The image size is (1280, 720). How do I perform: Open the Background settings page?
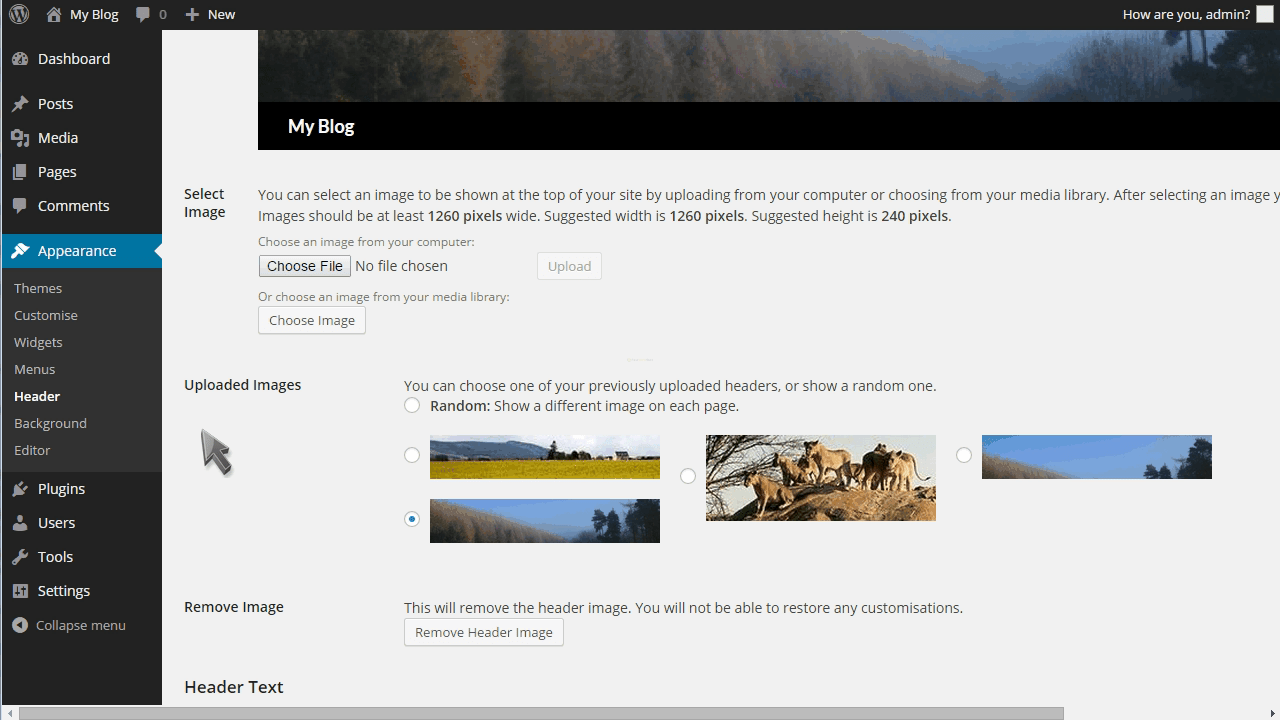point(50,422)
